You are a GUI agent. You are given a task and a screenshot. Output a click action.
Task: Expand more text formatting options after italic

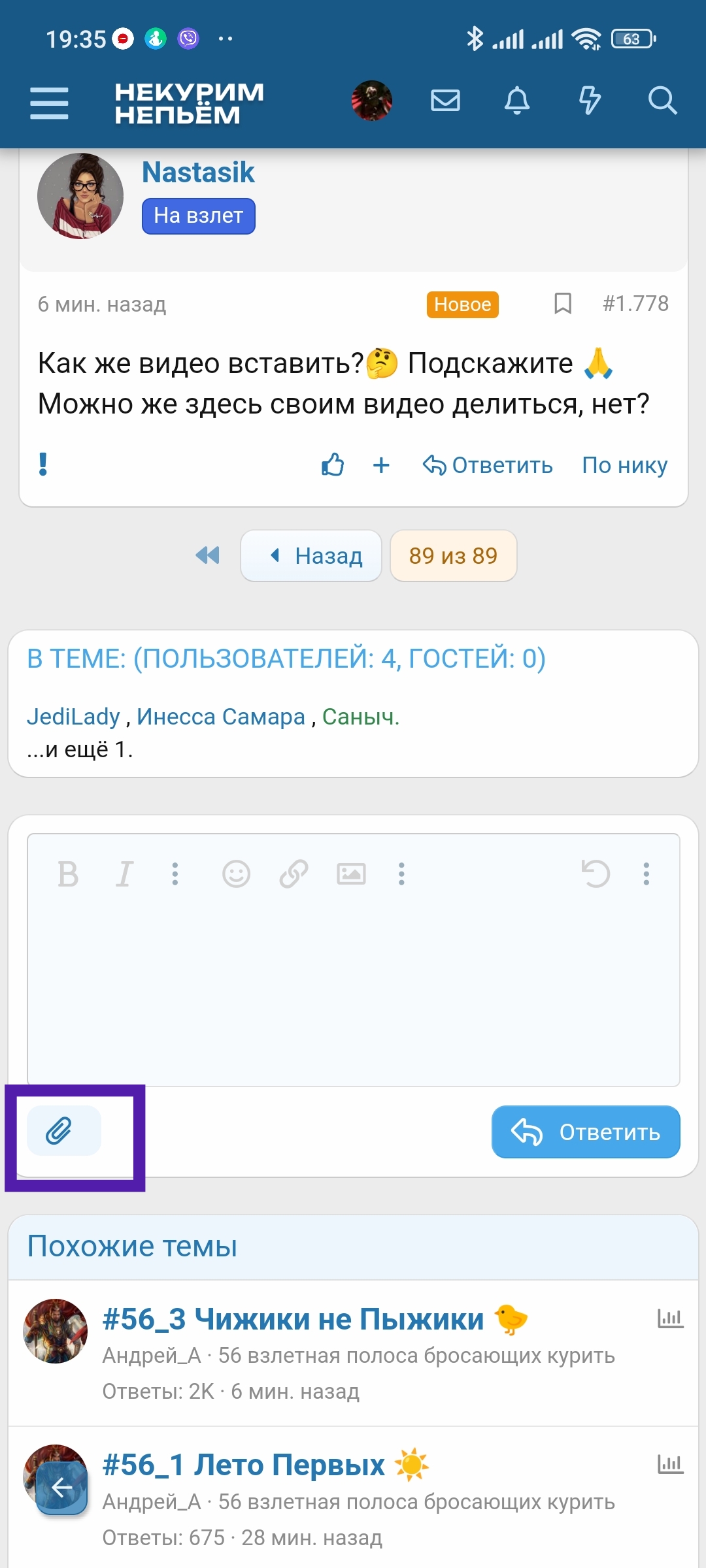(175, 874)
